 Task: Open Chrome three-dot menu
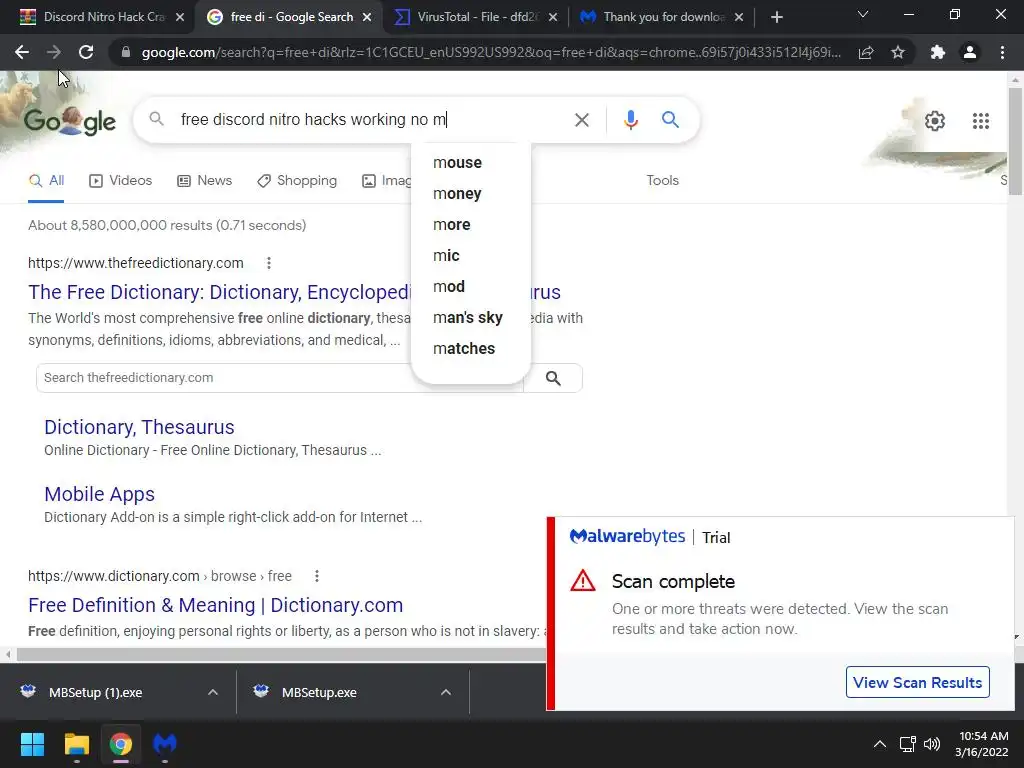pyautogui.click(x=1002, y=52)
